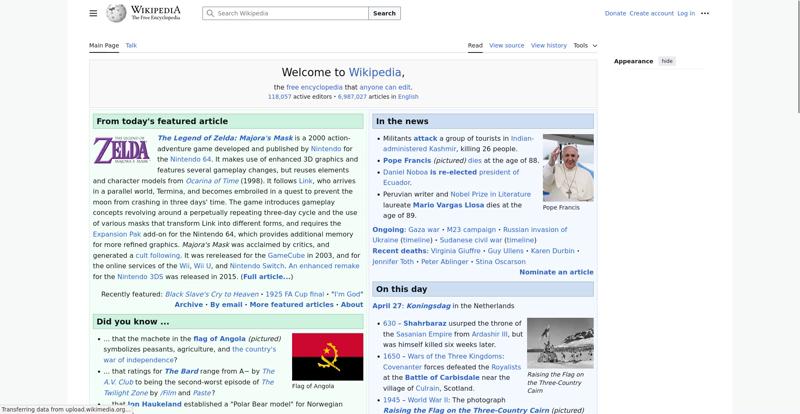
Task: Click the By email link
Action: point(227,304)
